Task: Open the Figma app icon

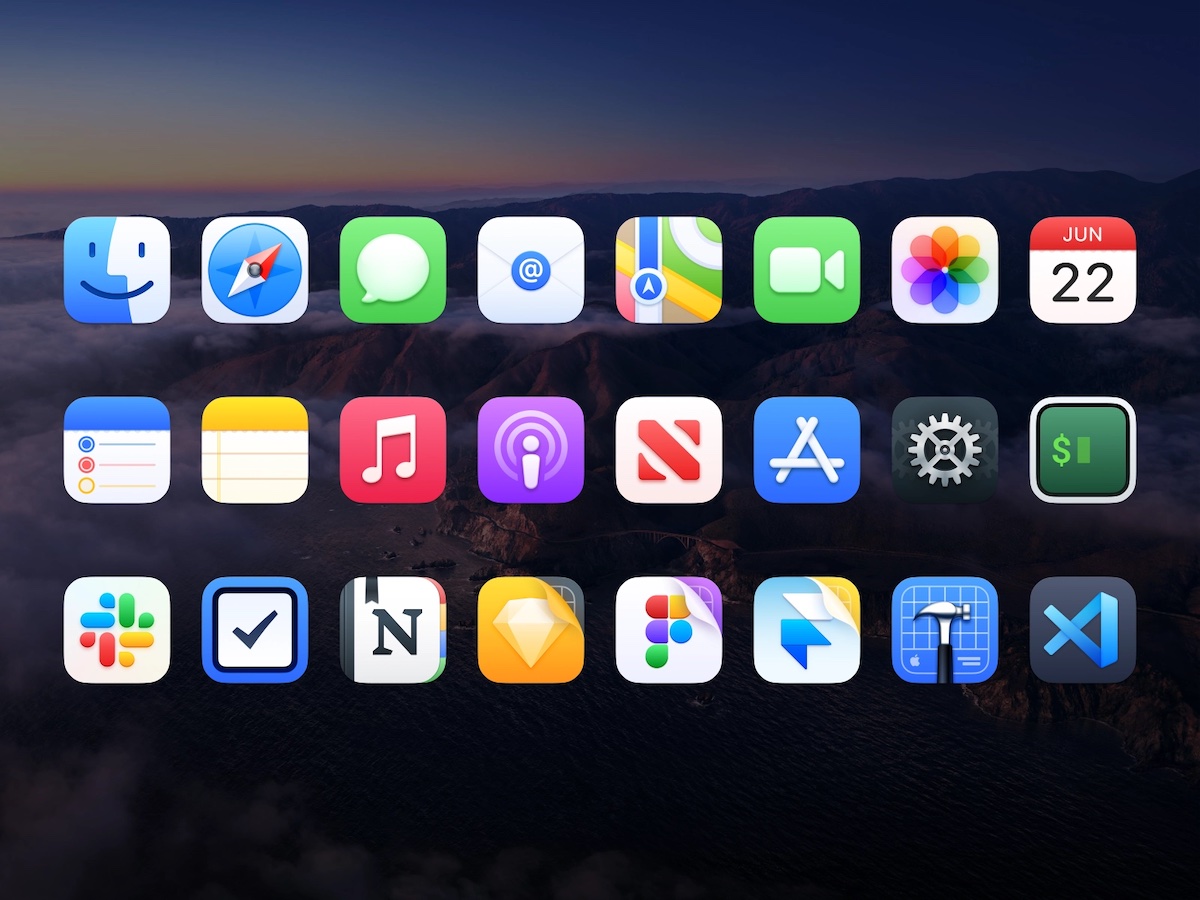Action: coord(669,630)
